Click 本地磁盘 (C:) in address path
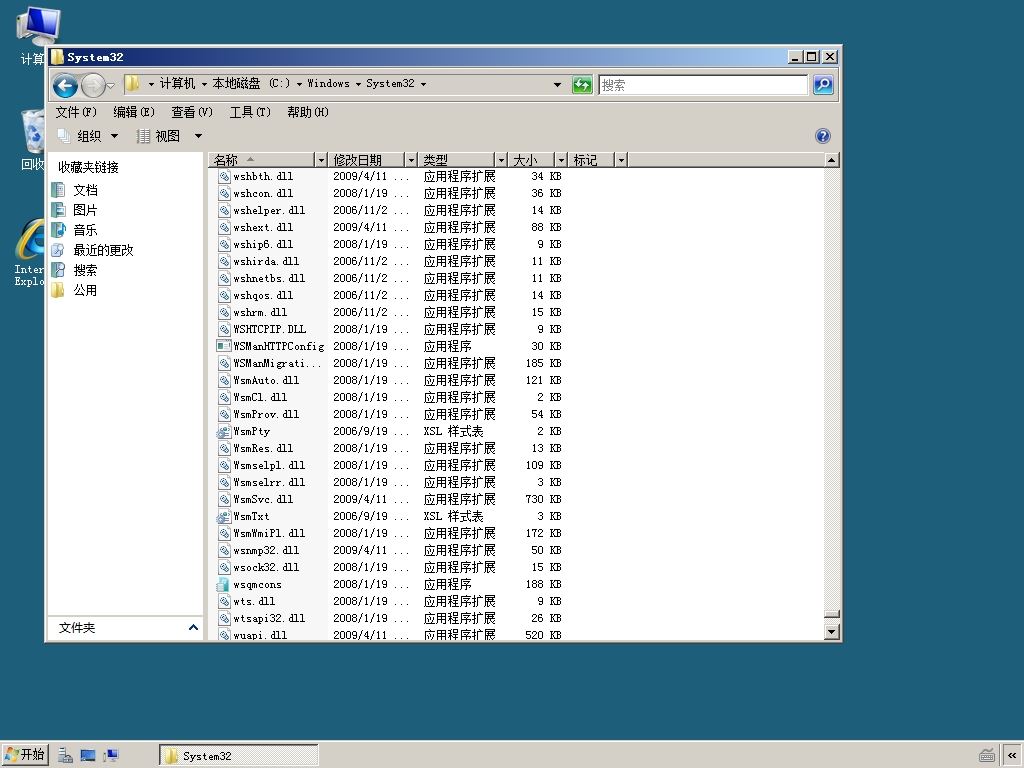The image size is (1024, 768). [x=251, y=84]
